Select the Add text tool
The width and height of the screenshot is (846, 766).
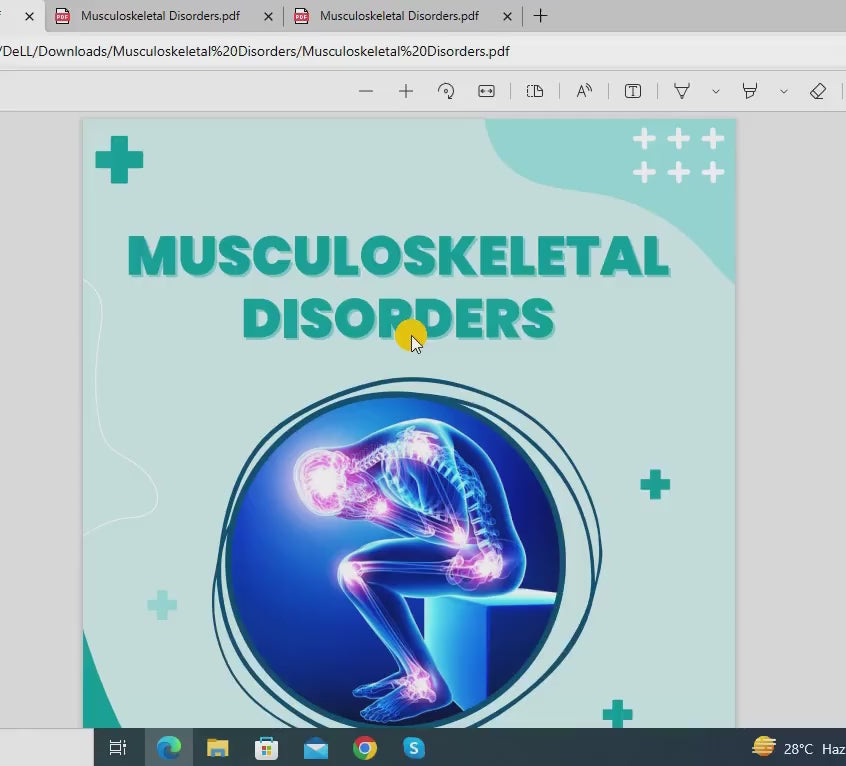click(x=633, y=91)
